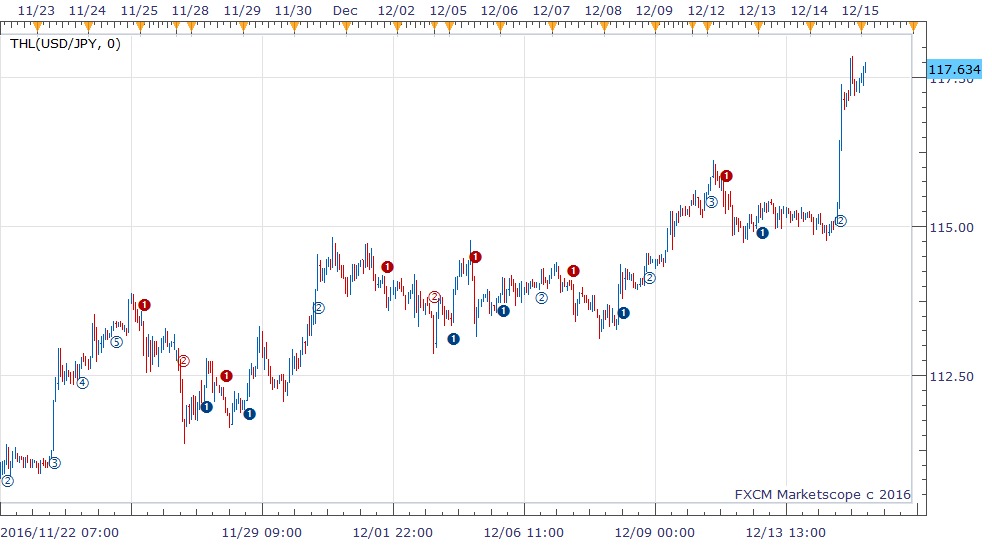
Task: Select the THL(USD/JPY, 0) chart title
Action: click(x=65, y=44)
